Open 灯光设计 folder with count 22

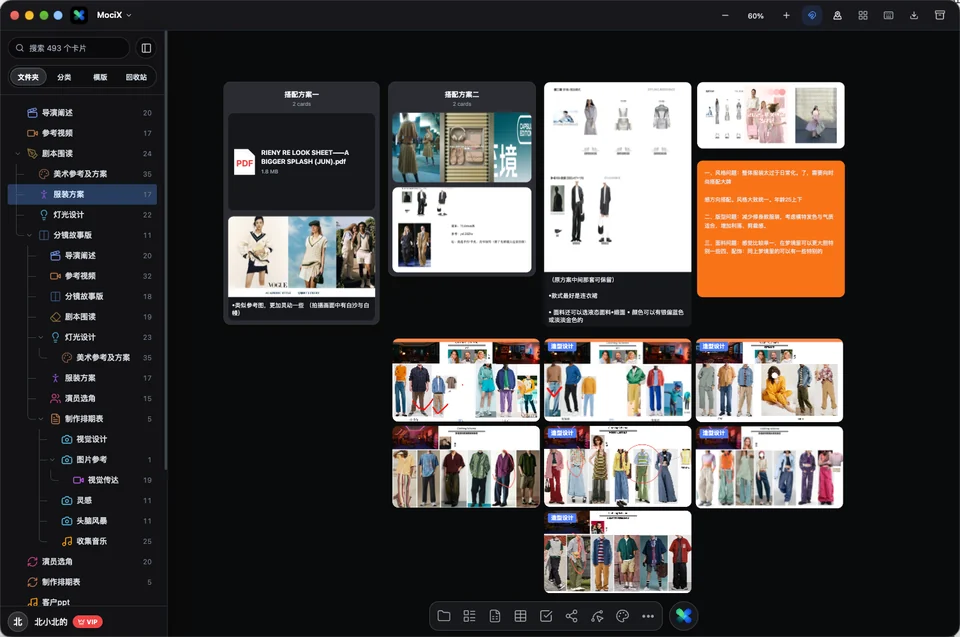(x=82, y=214)
